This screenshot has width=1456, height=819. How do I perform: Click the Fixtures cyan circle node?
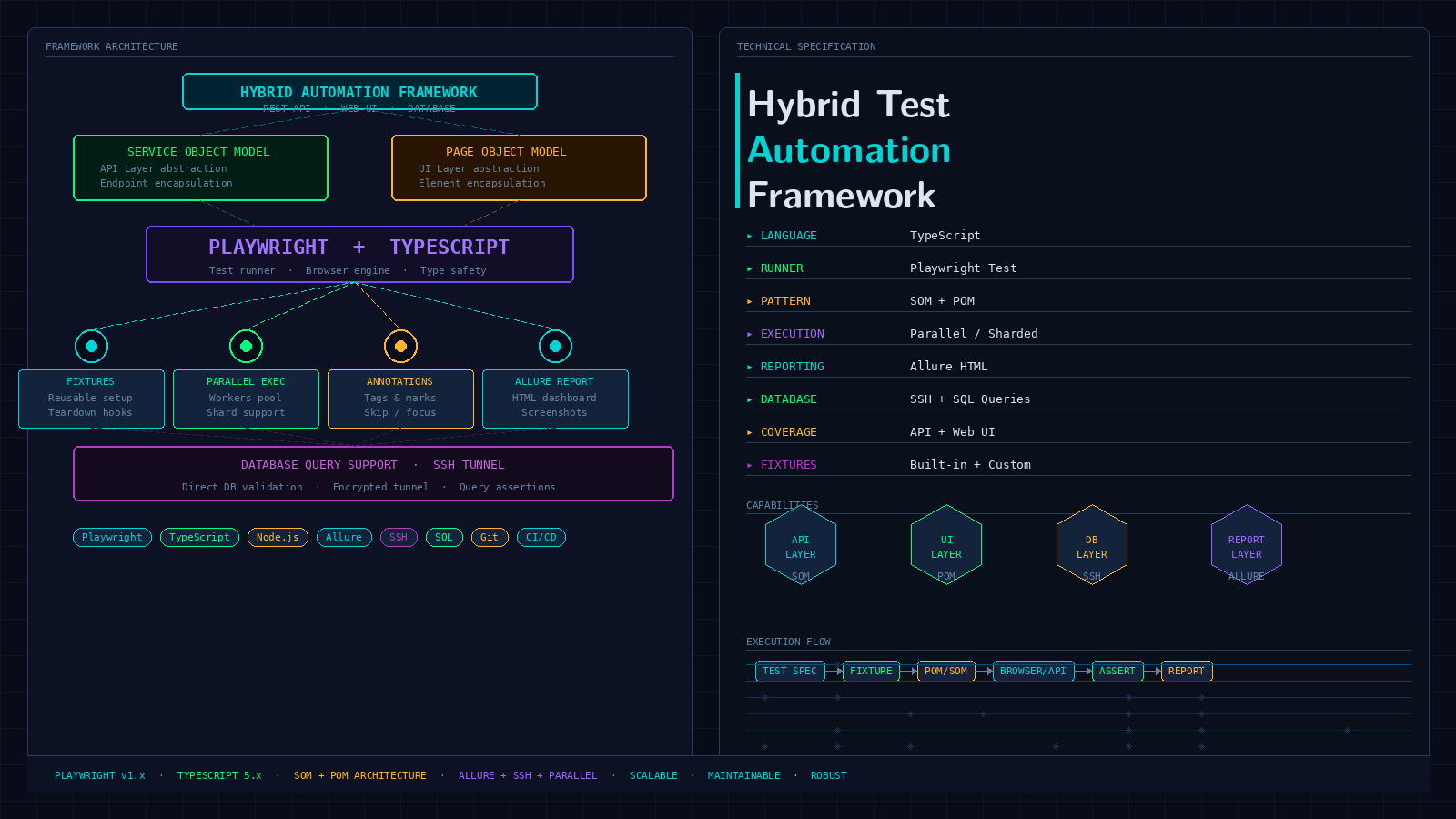91,346
